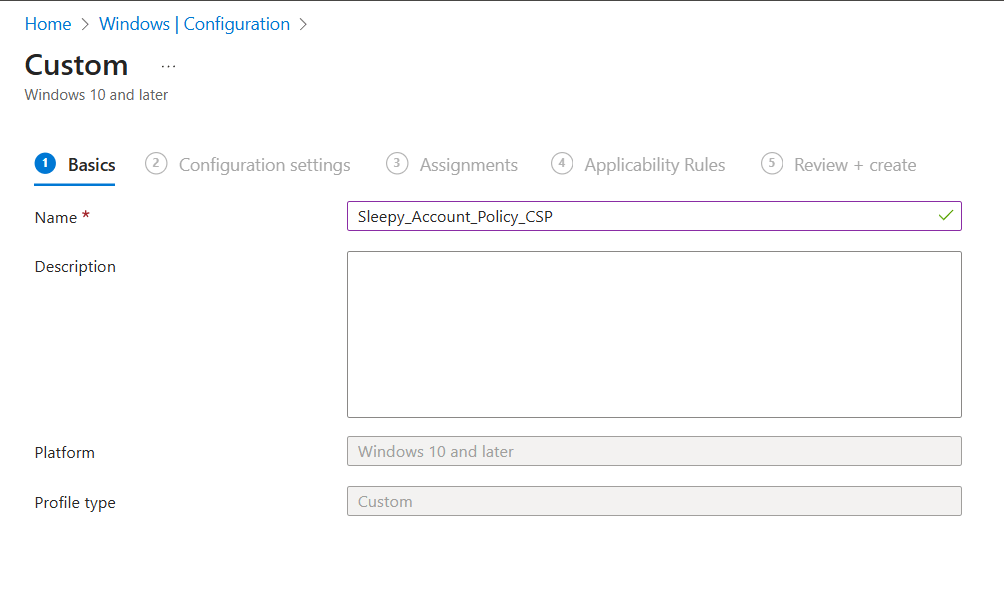Click inside the Name text field
Viewport: 1004px width, 605px height.
(640, 216)
